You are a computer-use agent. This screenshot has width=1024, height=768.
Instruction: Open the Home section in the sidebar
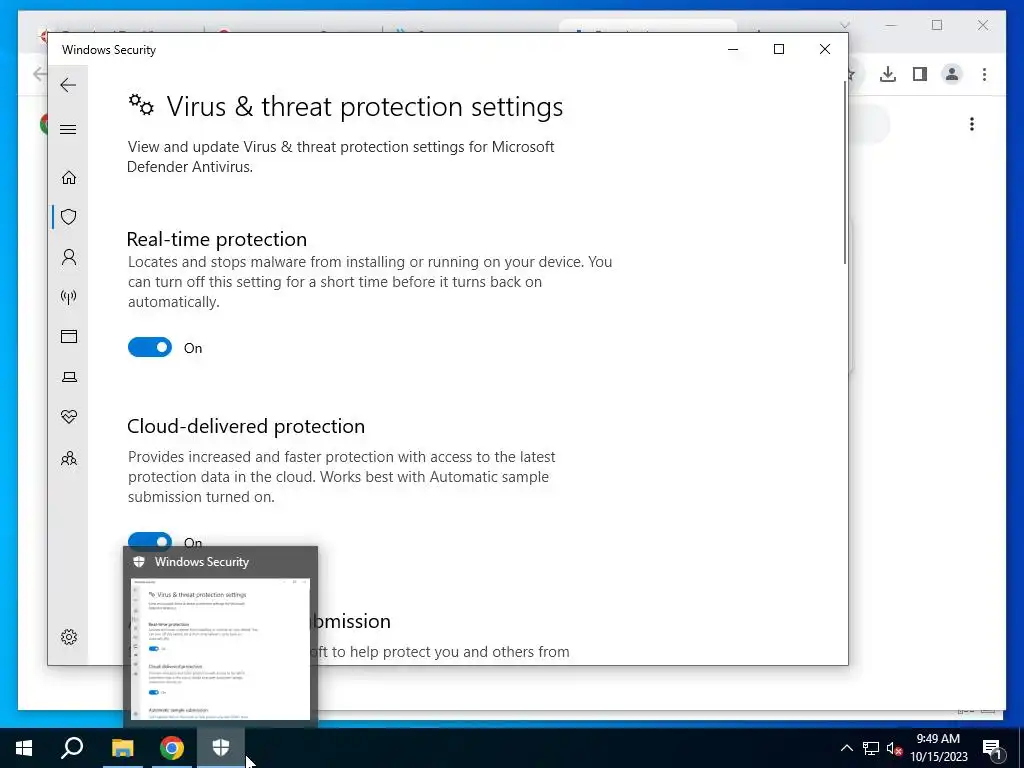tap(69, 178)
